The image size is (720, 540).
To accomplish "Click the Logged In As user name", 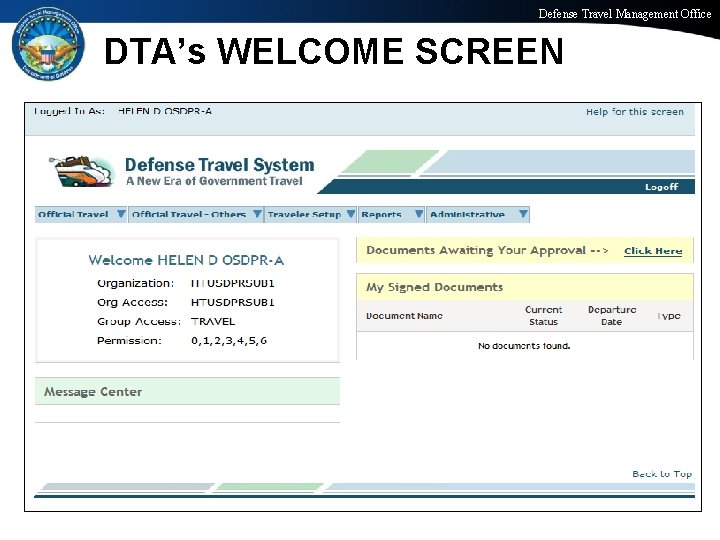I will click(x=165, y=111).
